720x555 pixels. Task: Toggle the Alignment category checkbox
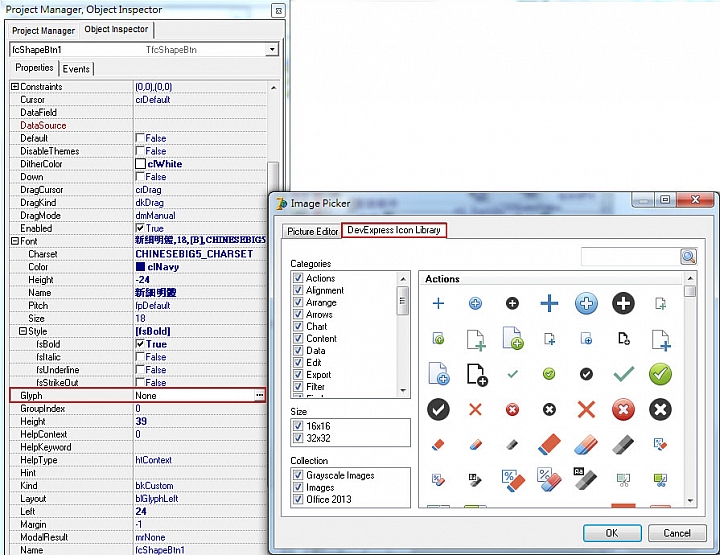pyautogui.click(x=298, y=290)
